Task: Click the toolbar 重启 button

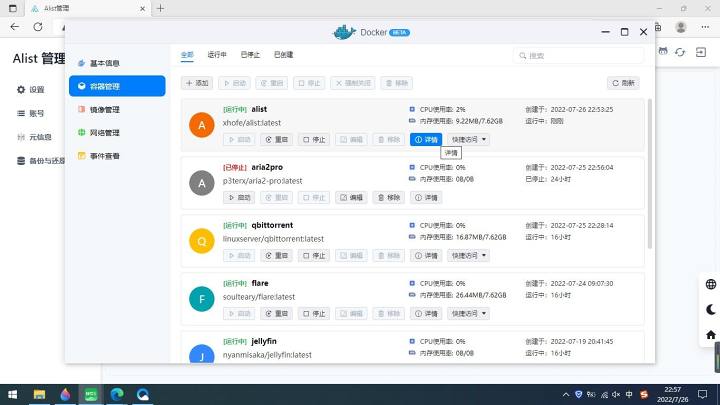Action: 272,83
